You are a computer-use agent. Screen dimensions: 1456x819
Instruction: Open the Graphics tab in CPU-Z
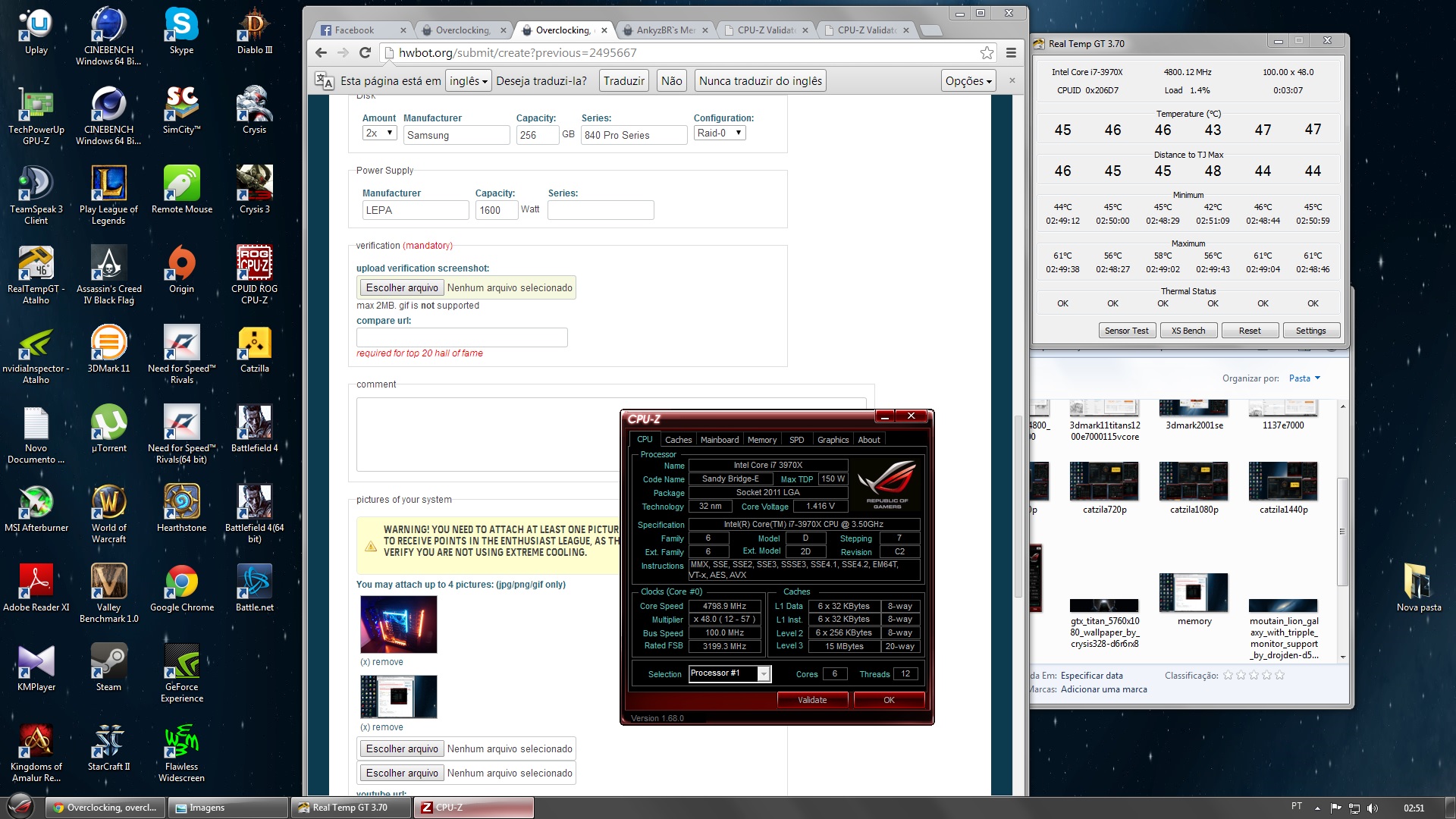(x=833, y=440)
